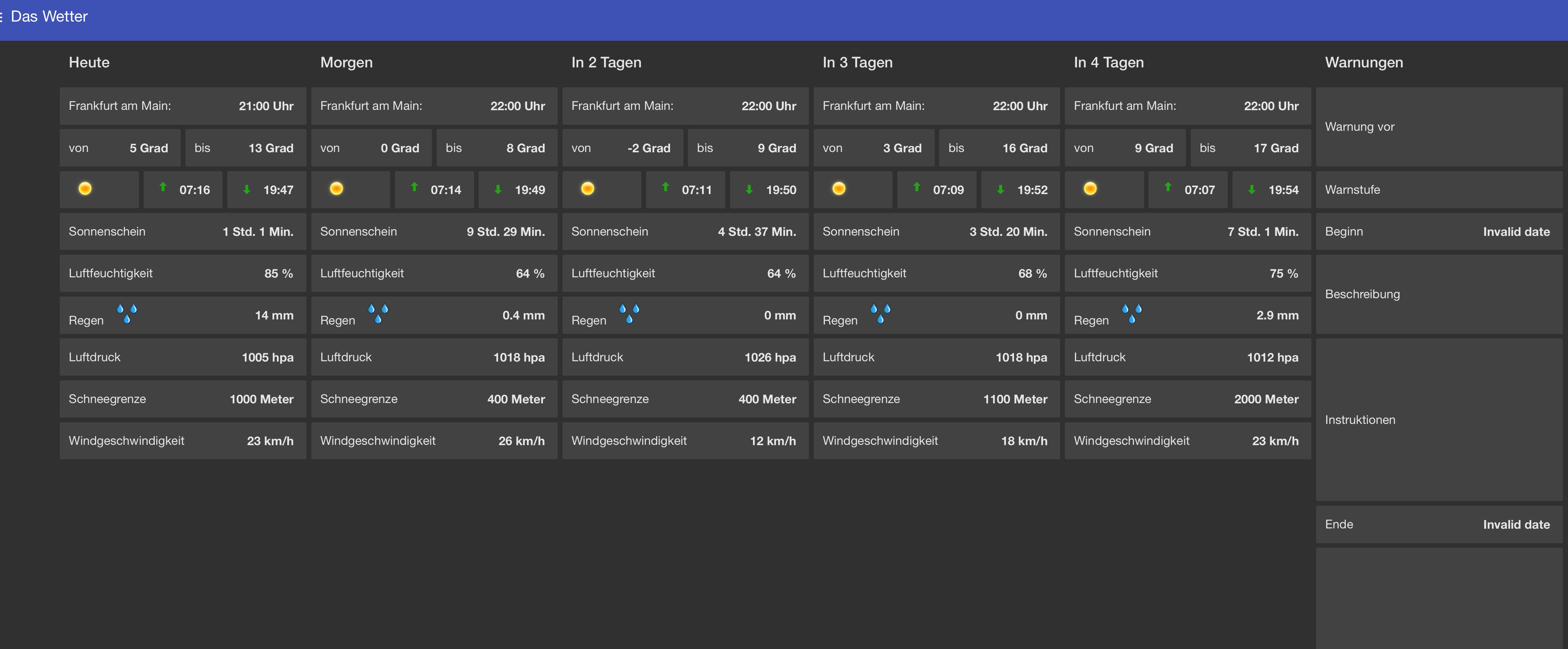Image resolution: width=1568 pixels, height=649 pixels.
Task: Click the Beginn Invalid date row
Action: [1439, 232]
